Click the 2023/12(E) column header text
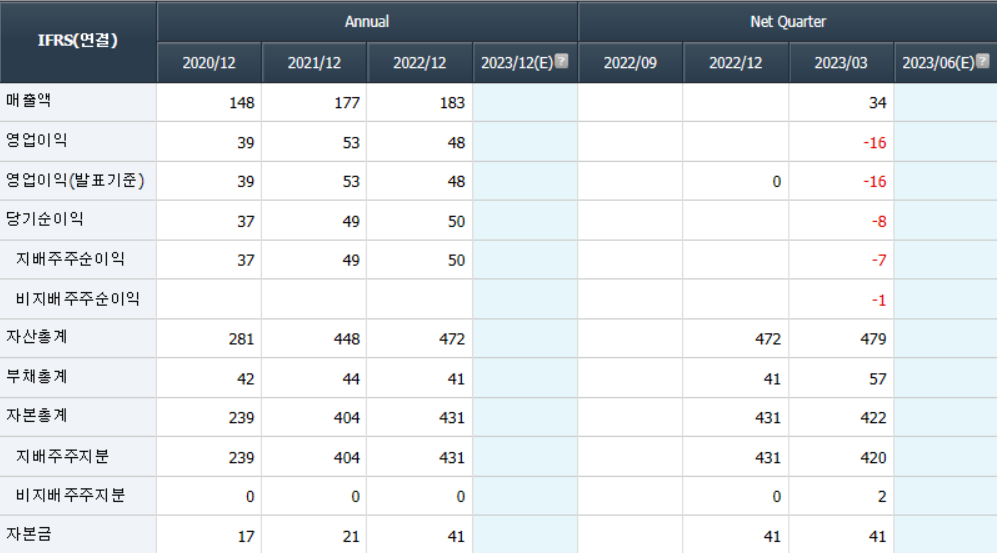 [517, 63]
